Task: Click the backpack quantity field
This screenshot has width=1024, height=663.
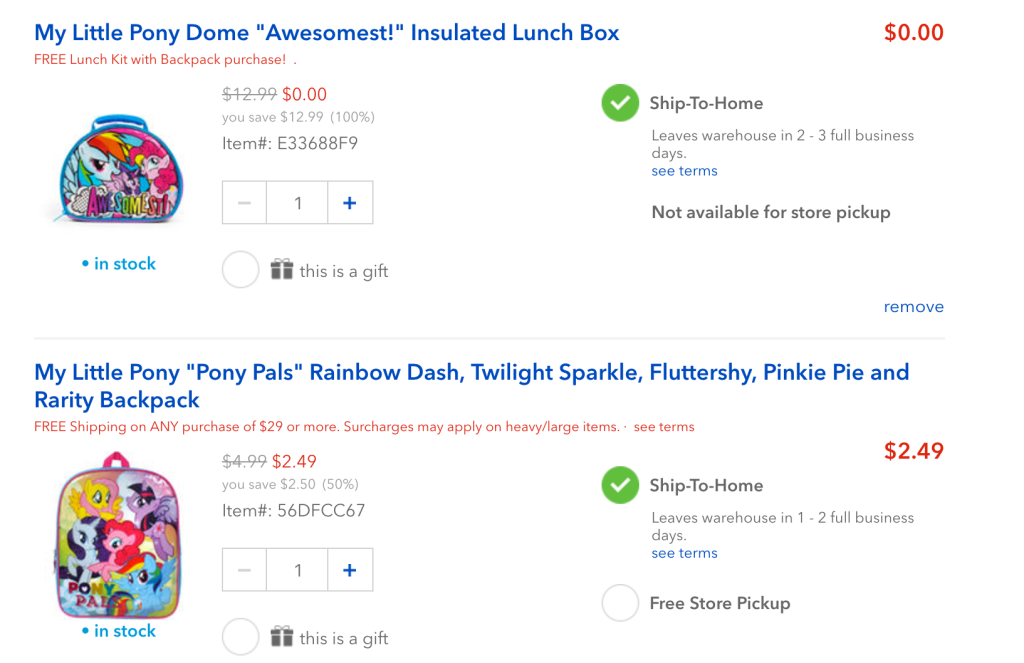Action: pyautogui.click(x=298, y=570)
